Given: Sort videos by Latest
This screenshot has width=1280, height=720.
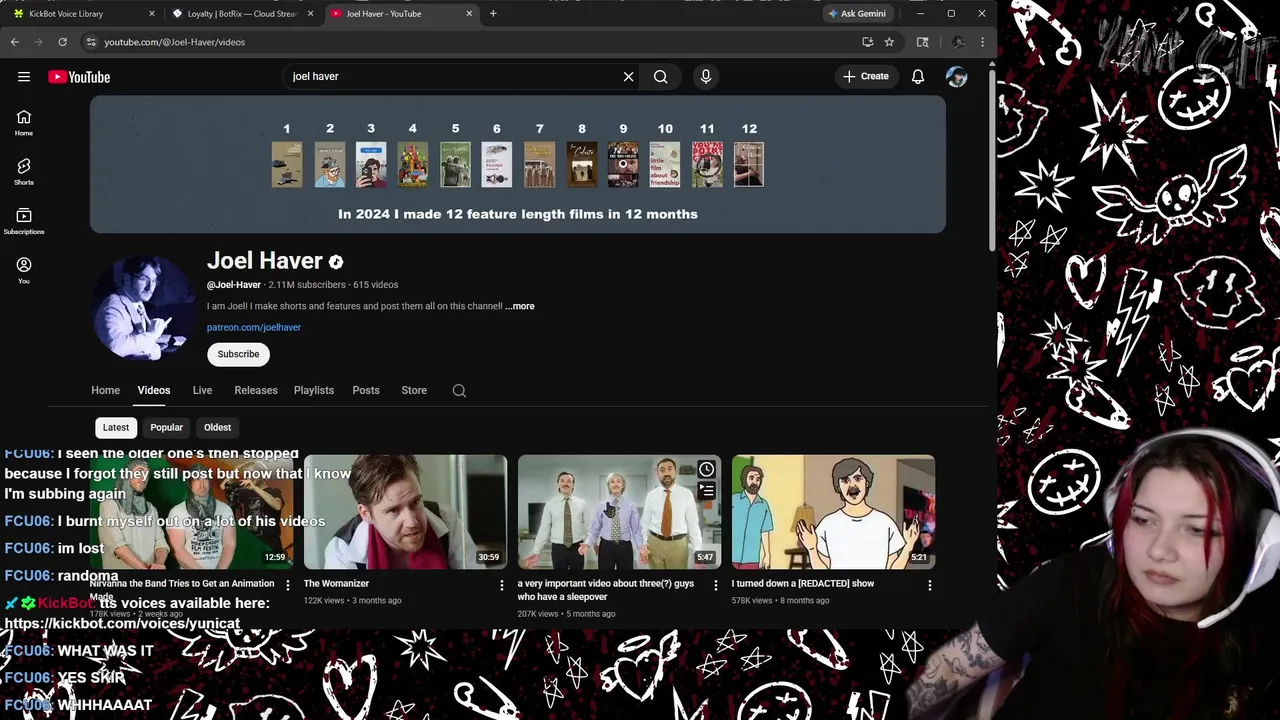Looking at the screenshot, I should point(116,427).
